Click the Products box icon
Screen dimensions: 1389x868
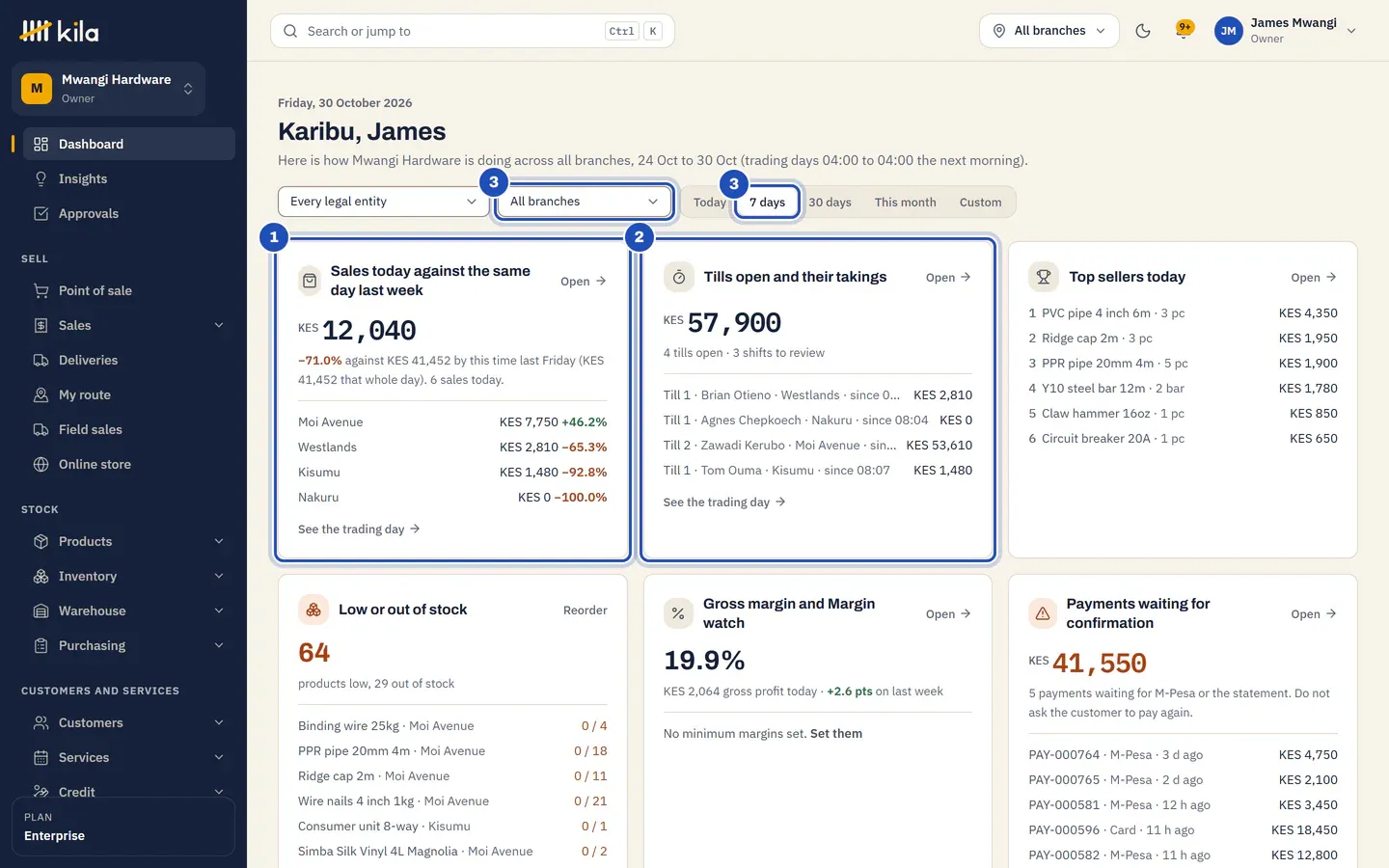(41, 541)
